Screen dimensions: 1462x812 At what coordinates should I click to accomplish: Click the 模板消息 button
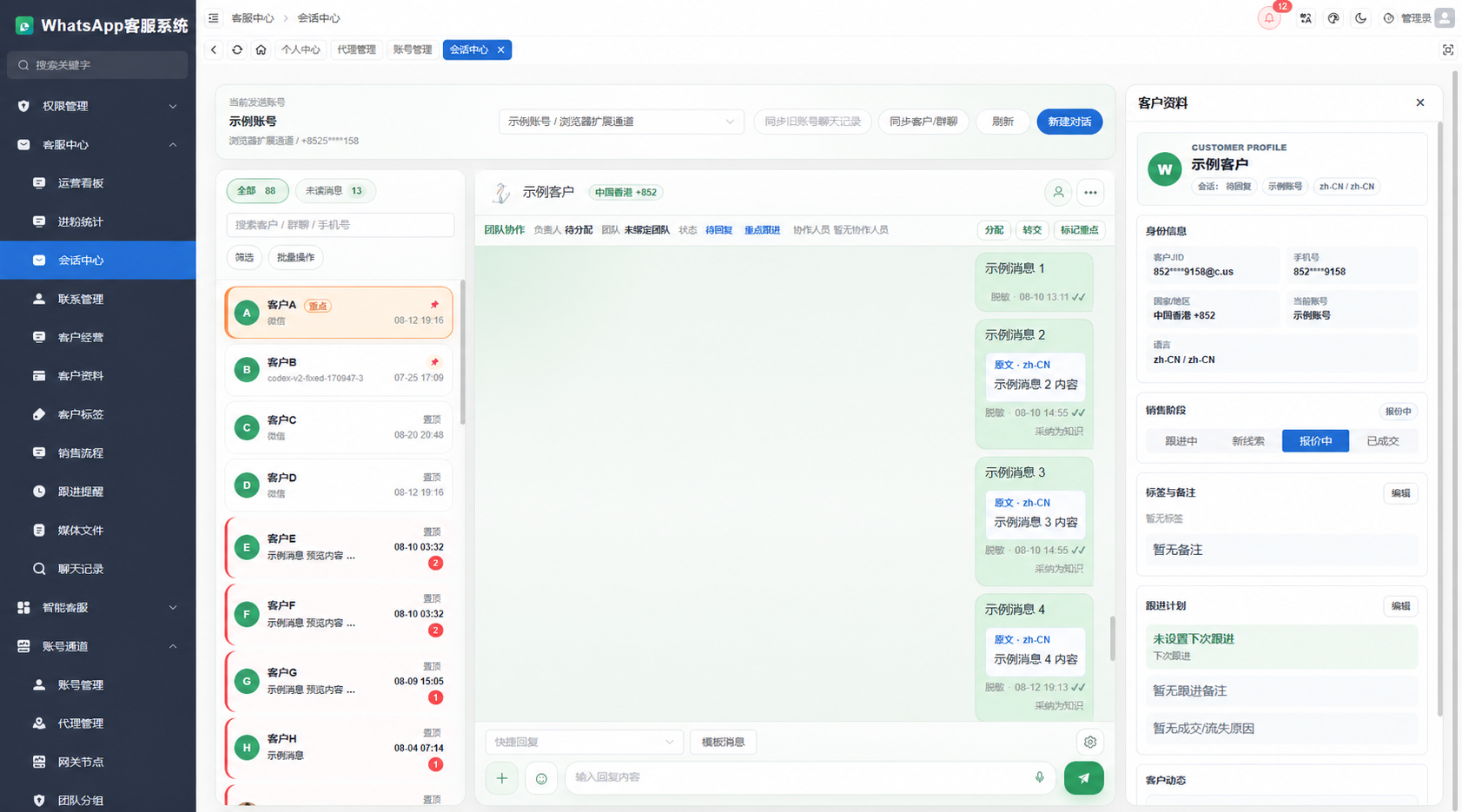pos(723,742)
